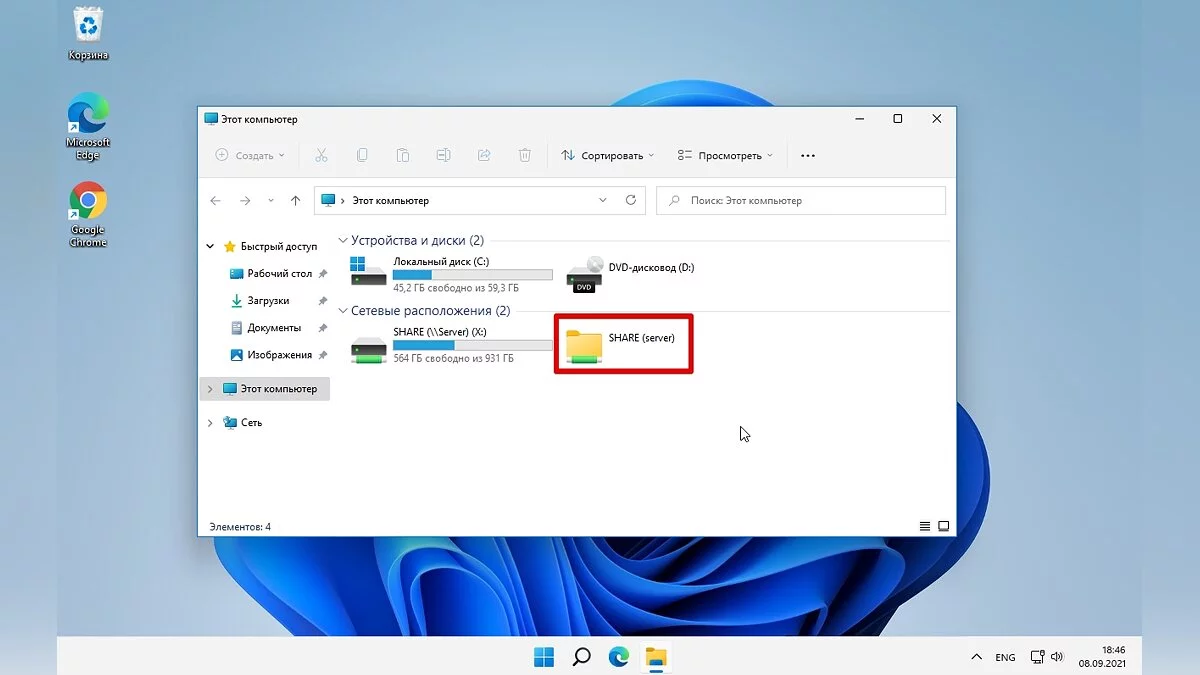Click the Cut scissors icon in toolbar

pos(321,155)
